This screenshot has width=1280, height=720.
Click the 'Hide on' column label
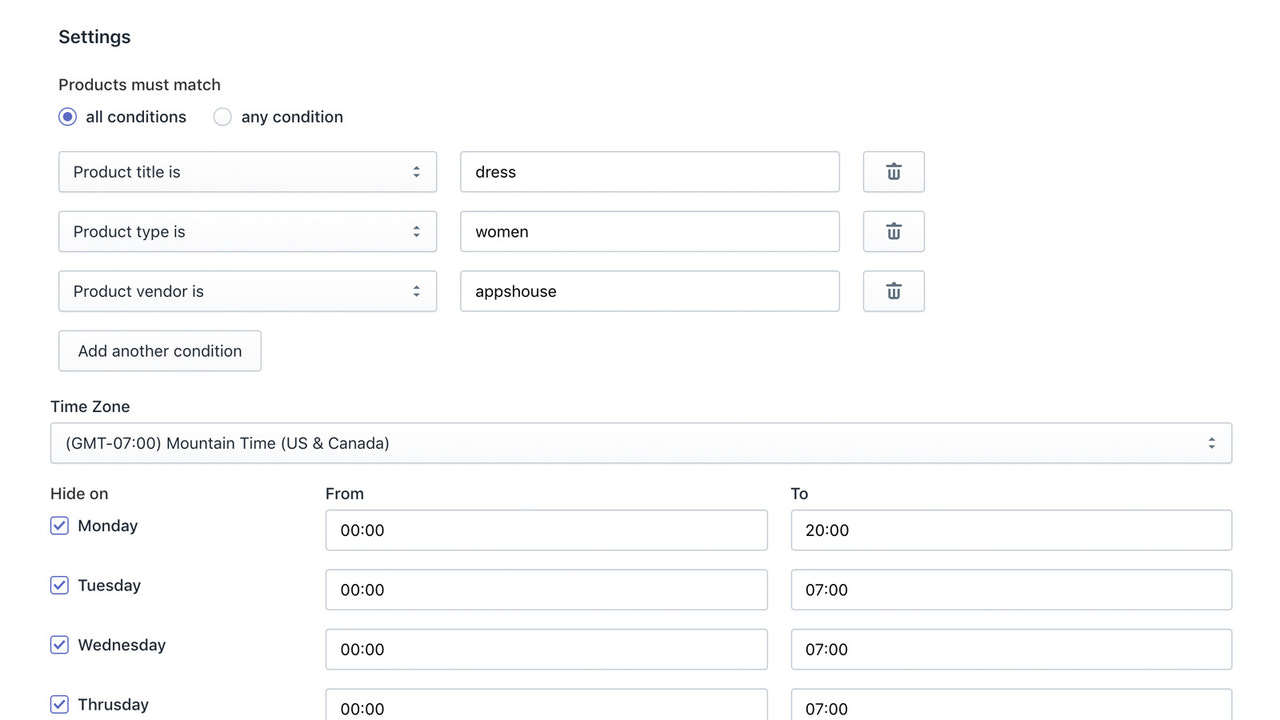tap(79, 494)
